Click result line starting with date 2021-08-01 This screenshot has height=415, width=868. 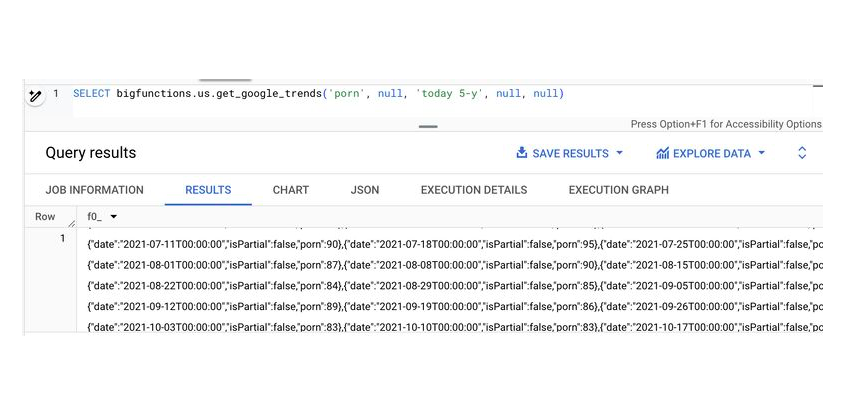coord(455,265)
